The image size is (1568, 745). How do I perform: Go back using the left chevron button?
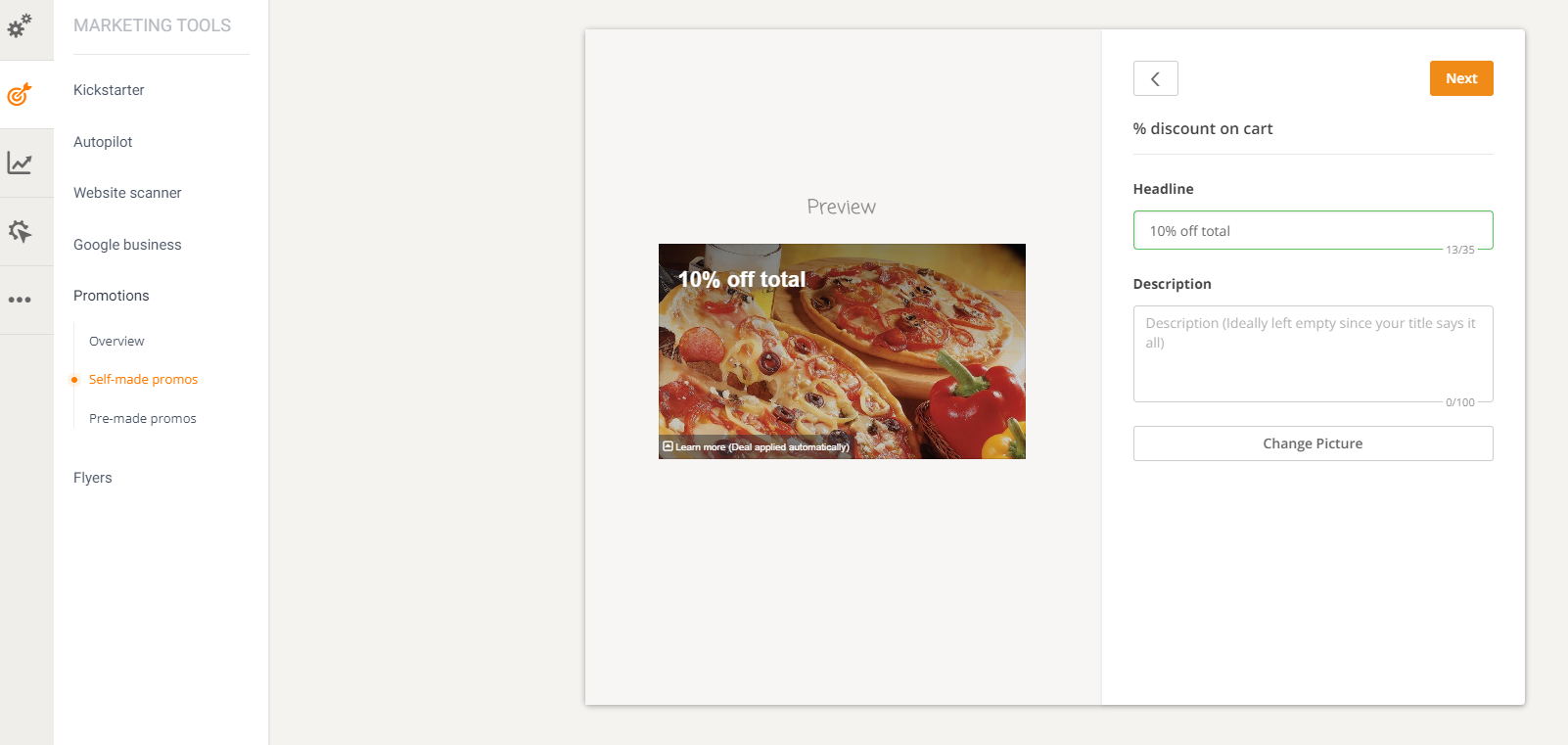click(1155, 78)
